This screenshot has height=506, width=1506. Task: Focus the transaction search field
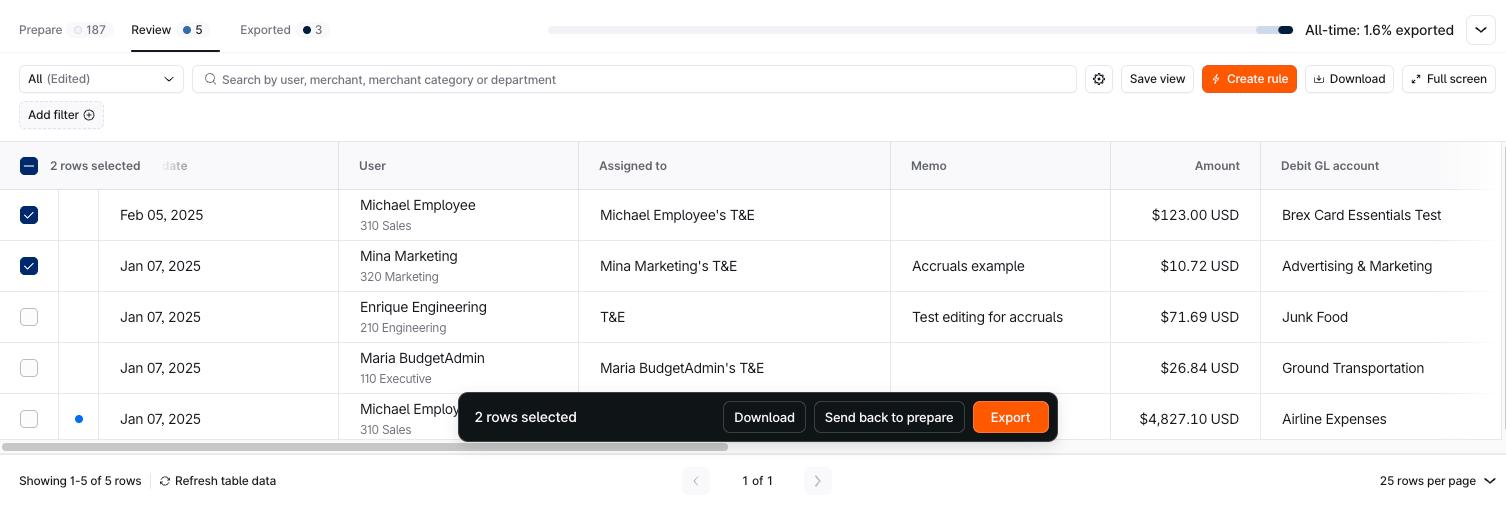640,79
